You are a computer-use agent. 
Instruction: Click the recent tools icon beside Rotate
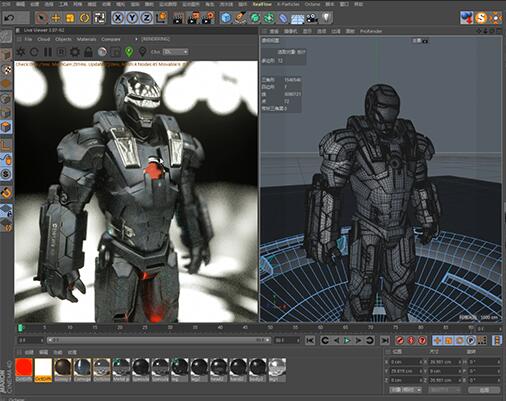[x=99, y=17]
